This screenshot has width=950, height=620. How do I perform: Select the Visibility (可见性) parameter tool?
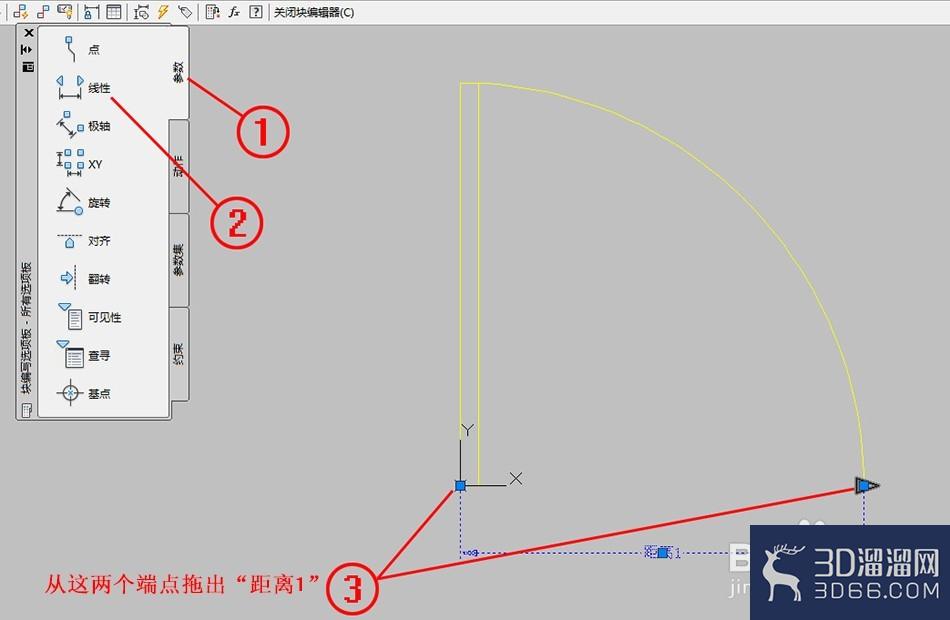[x=89, y=317]
